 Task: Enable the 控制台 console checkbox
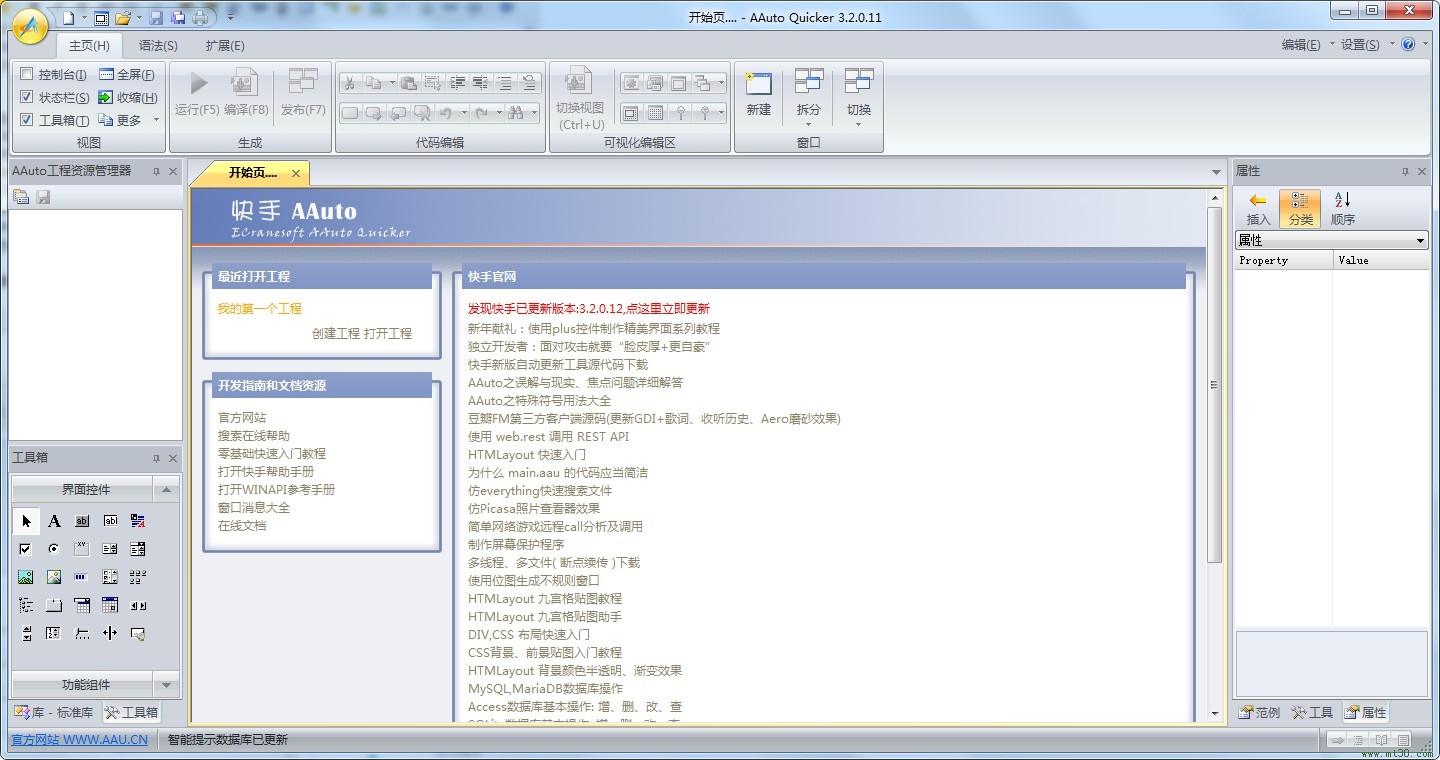(27, 75)
